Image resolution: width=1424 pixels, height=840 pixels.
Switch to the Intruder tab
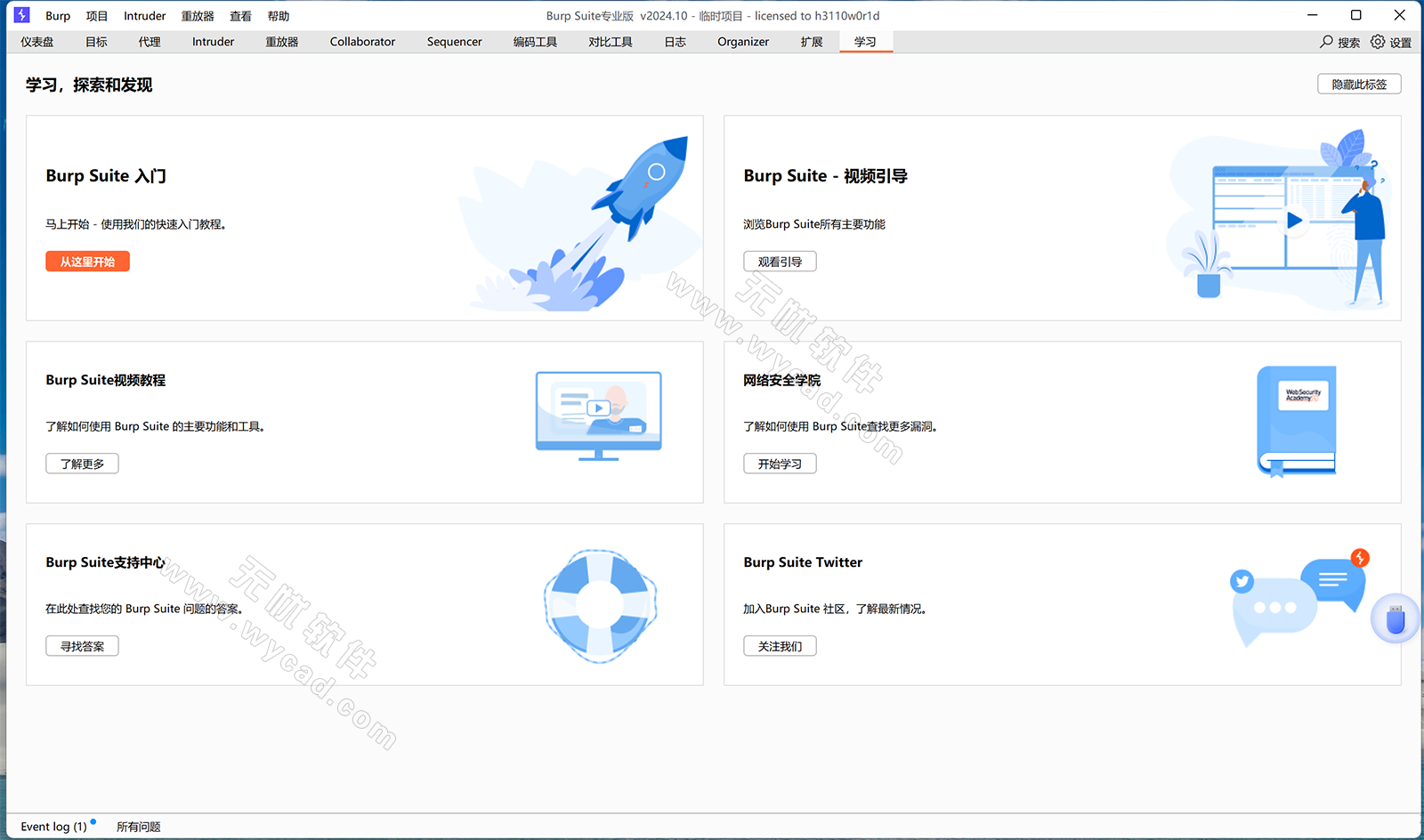click(x=213, y=42)
